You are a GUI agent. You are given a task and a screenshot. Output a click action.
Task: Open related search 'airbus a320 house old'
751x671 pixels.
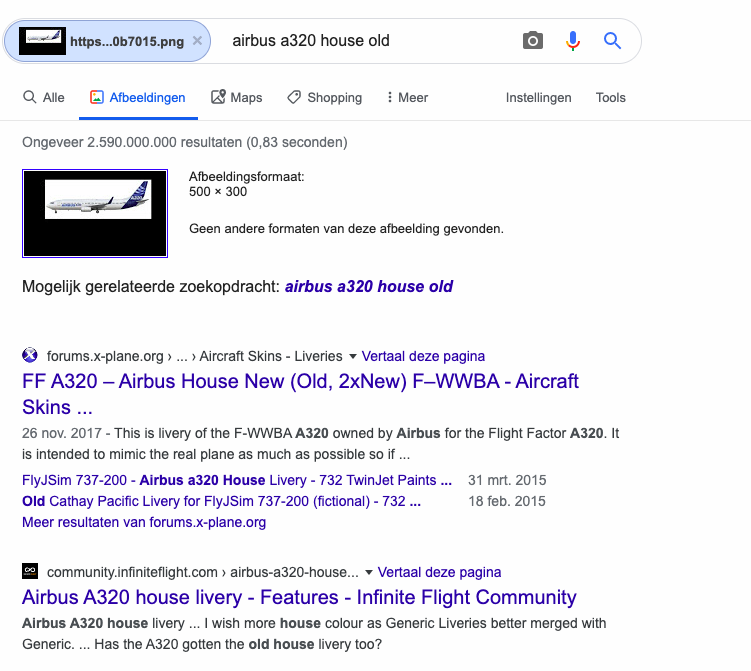369,286
